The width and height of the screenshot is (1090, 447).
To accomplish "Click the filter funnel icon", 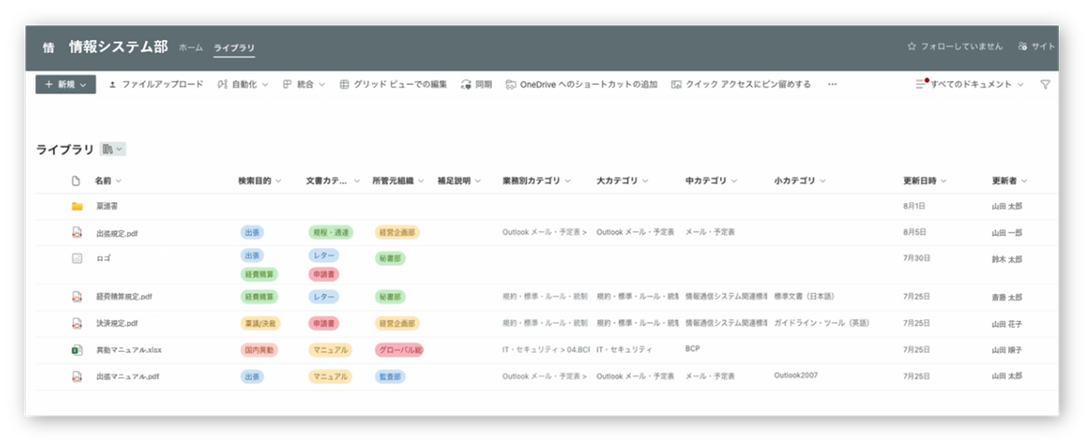I will (x=1045, y=85).
